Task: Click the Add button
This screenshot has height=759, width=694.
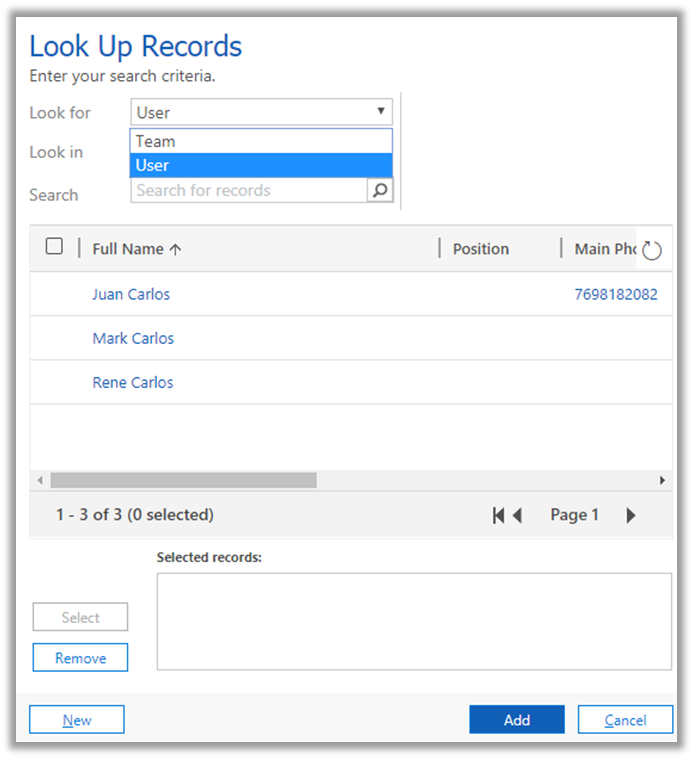Action: pos(516,720)
